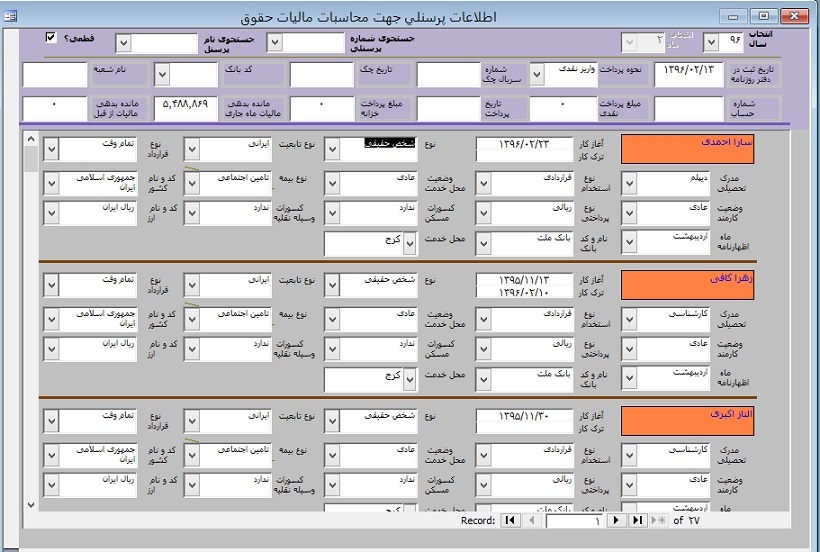
Task: Click the مبلغ پرداخت نقدی field
Action: click(x=562, y=109)
